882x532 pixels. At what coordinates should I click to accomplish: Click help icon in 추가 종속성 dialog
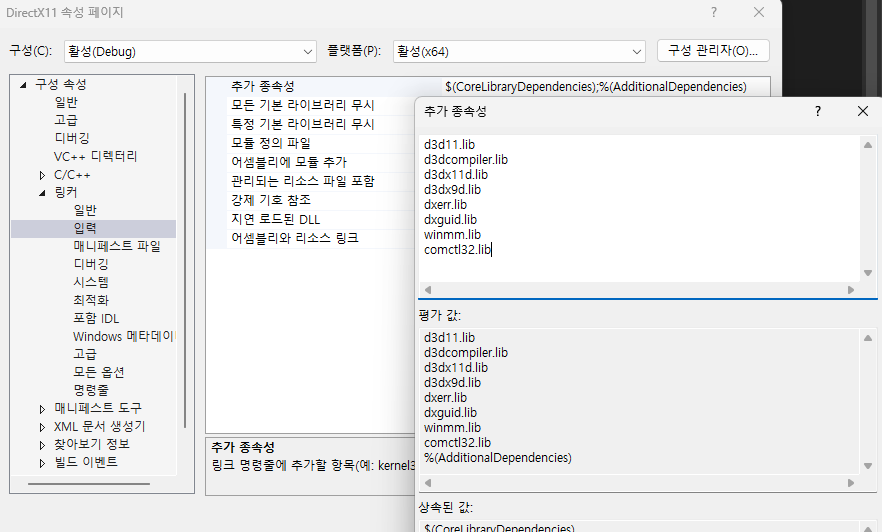pos(818,111)
